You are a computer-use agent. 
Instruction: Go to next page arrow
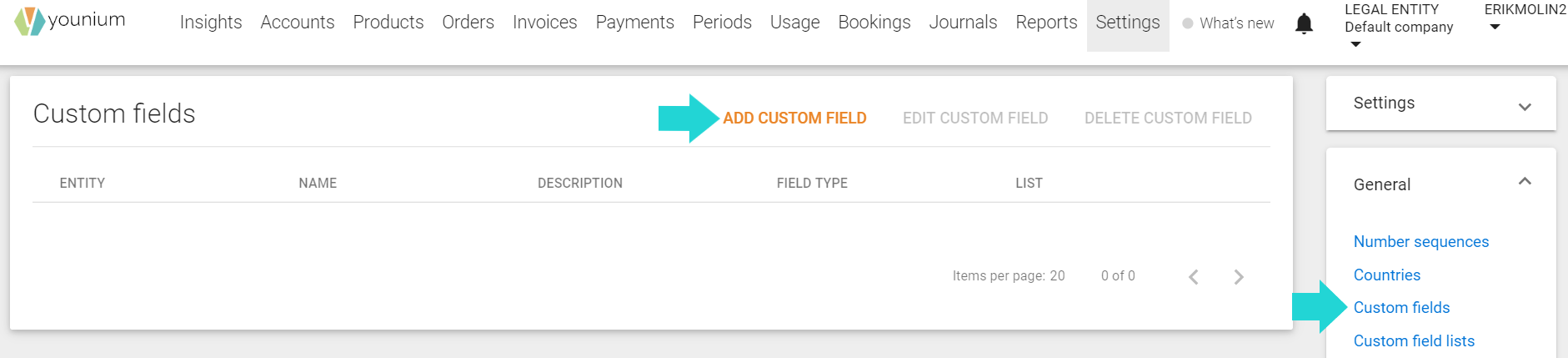(x=1239, y=277)
